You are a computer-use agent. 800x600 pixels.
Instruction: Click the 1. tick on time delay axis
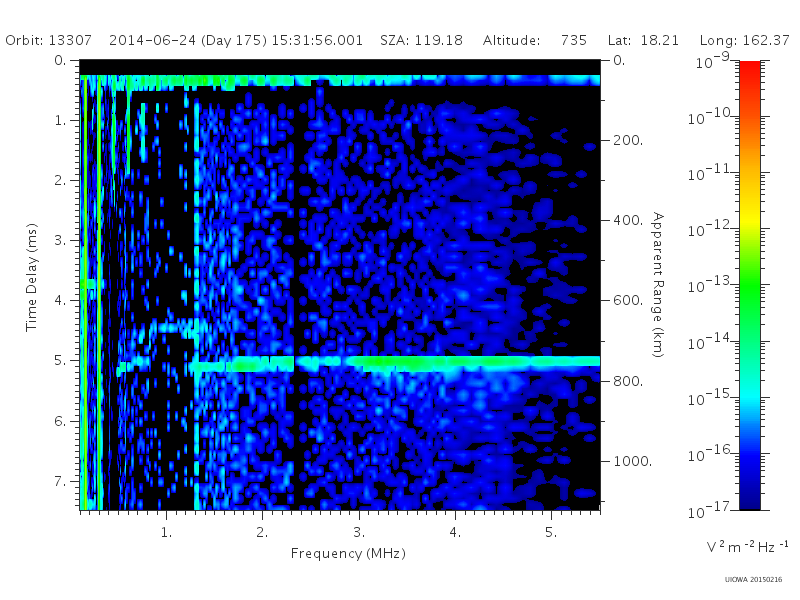click(x=60, y=120)
